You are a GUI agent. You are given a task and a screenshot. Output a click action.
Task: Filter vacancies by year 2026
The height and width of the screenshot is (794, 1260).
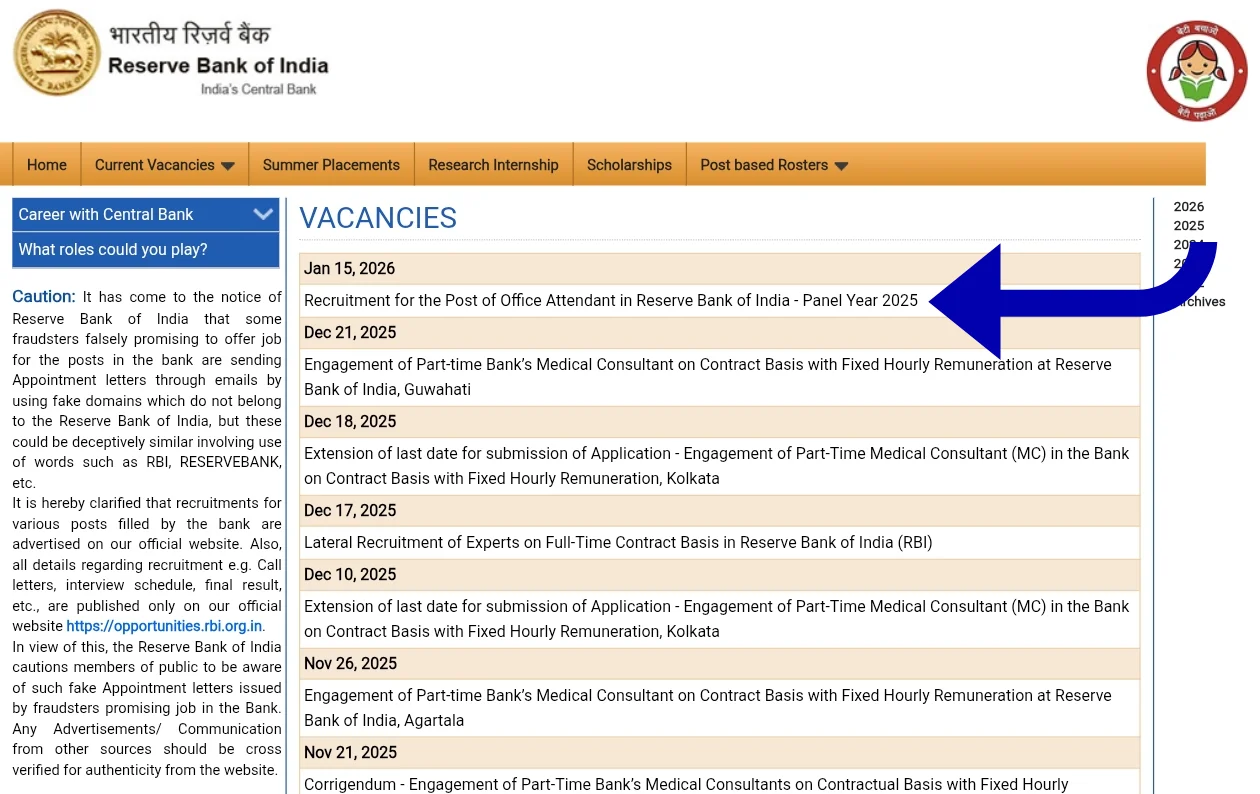click(x=1188, y=207)
